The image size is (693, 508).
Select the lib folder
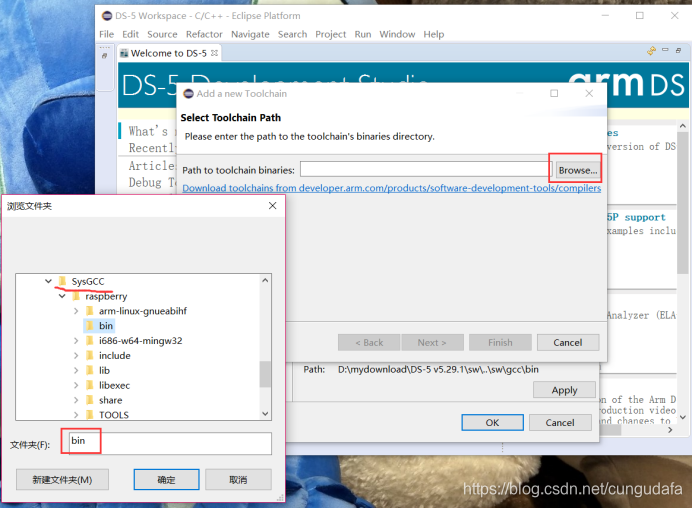(104, 370)
